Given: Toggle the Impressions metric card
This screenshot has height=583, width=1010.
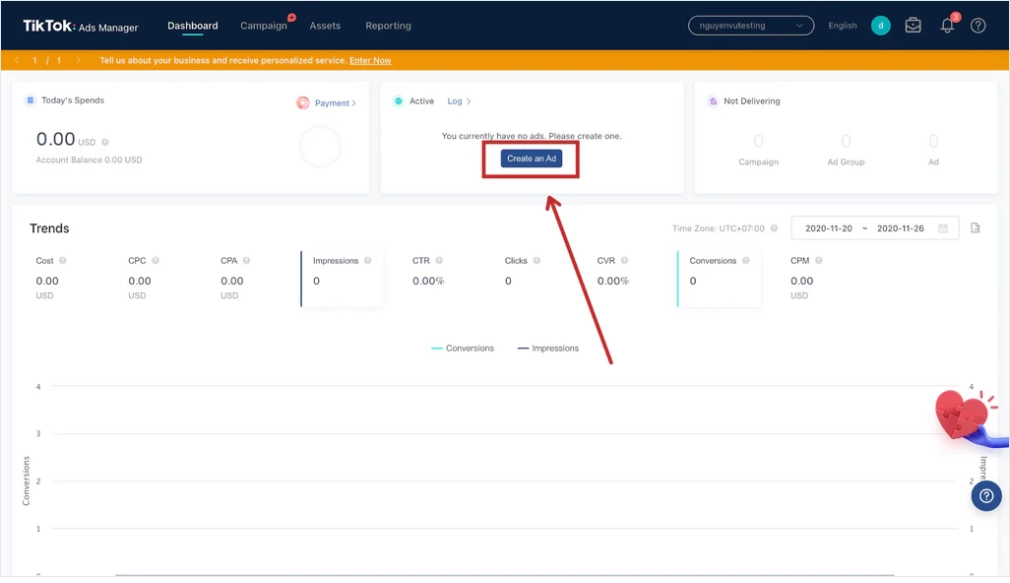Looking at the screenshot, I should click(342, 278).
